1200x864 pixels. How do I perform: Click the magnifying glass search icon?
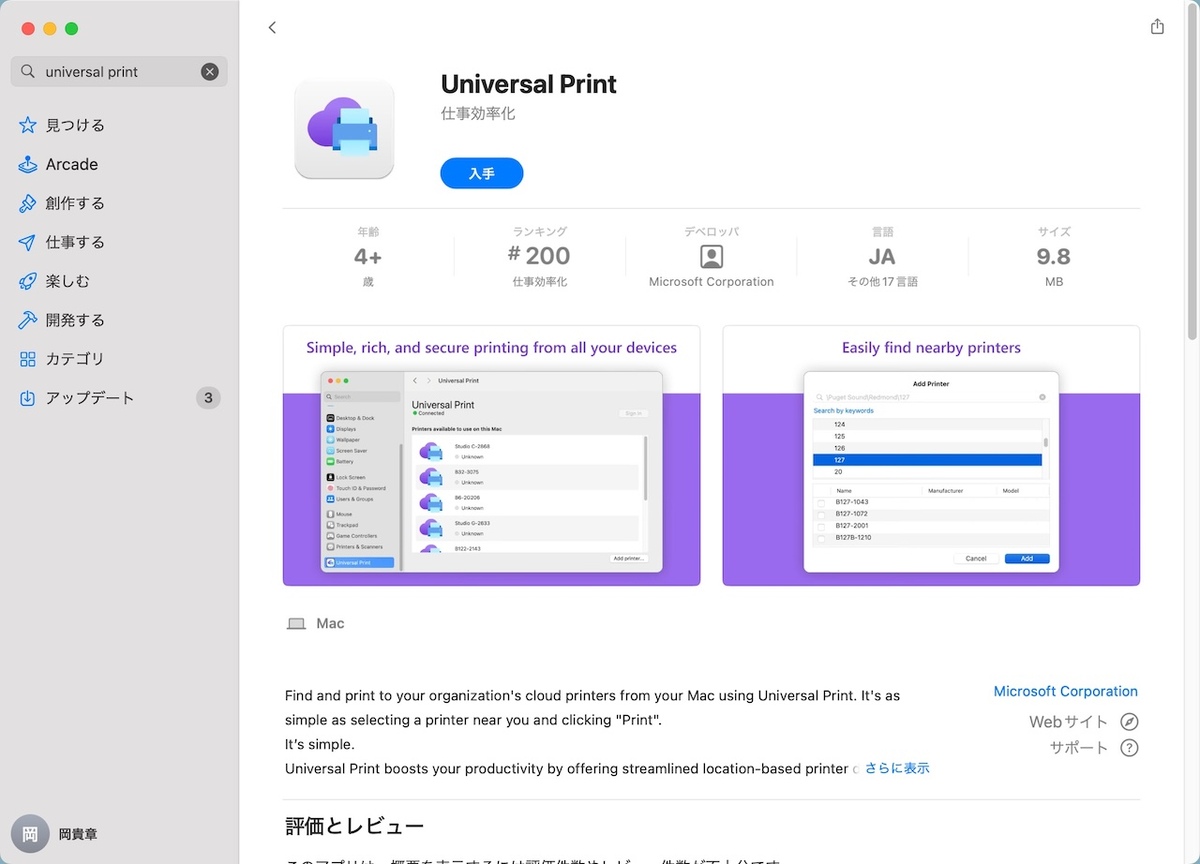coord(27,71)
